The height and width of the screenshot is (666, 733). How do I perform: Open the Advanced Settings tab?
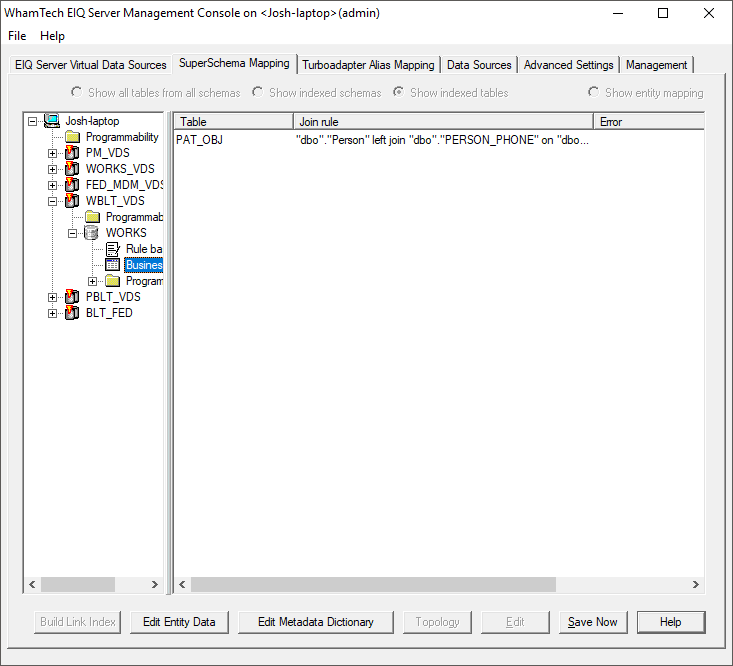pyautogui.click(x=568, y=65)
